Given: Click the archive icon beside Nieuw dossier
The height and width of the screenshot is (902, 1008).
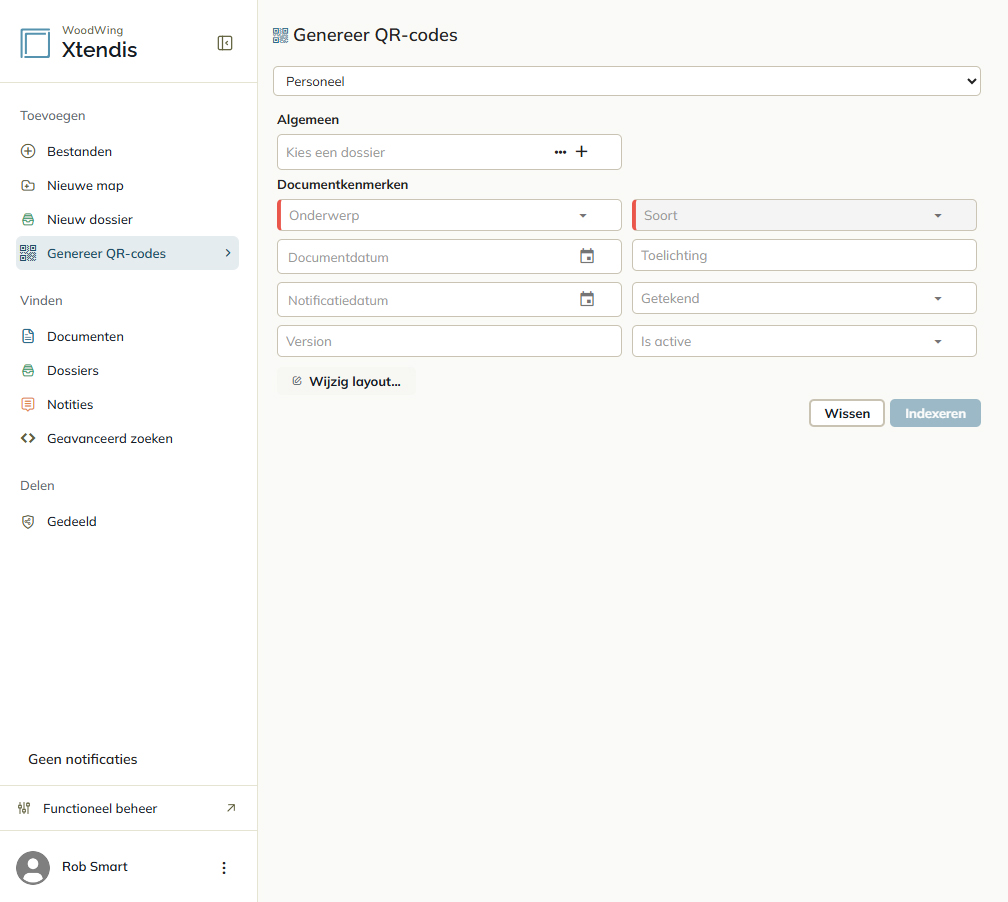Looking at the screenshot, I should 28,219.
